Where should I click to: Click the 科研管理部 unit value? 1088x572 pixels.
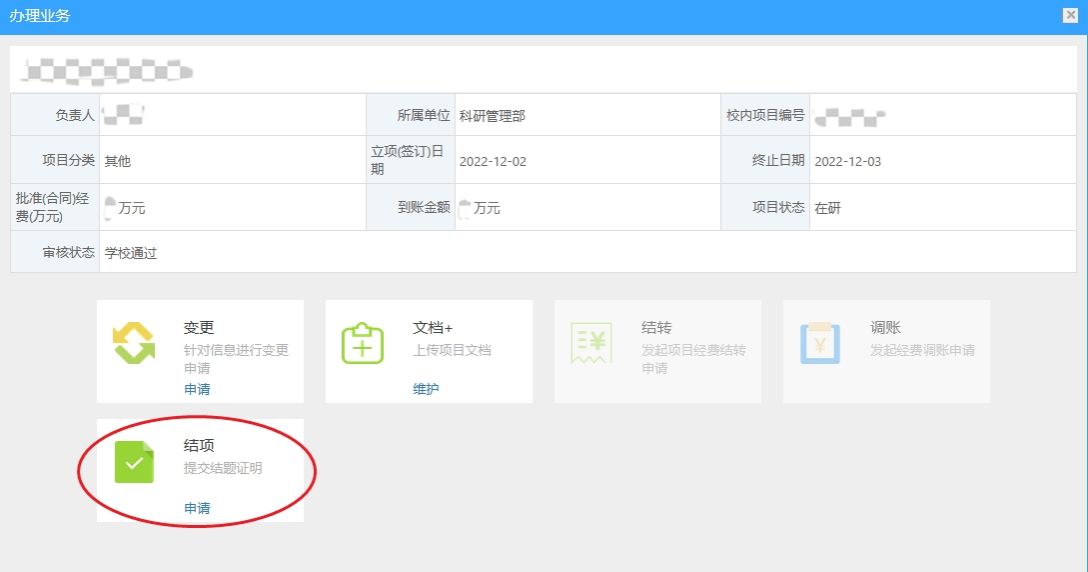tap(492, 116)
